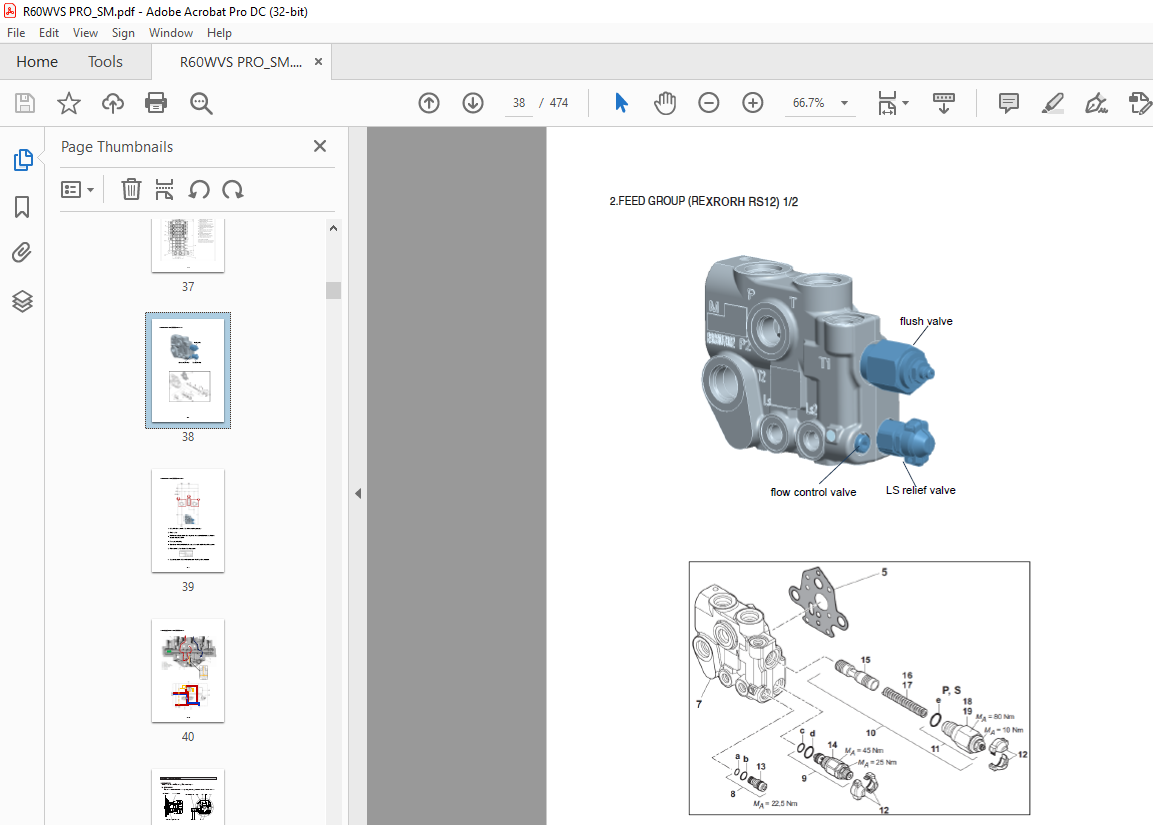Image resolution: width=1153 pixels, height=825 pixels.
Task: Switch to the Tools tab
Action: (x=105, y=62)
